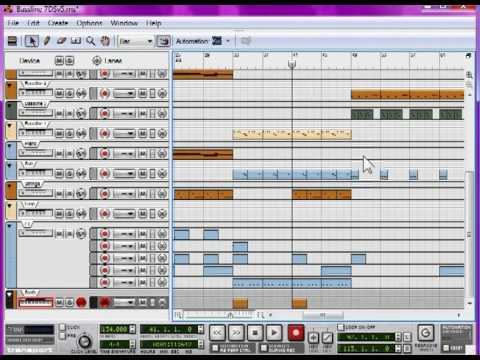Click the Stop transport button

255,333
